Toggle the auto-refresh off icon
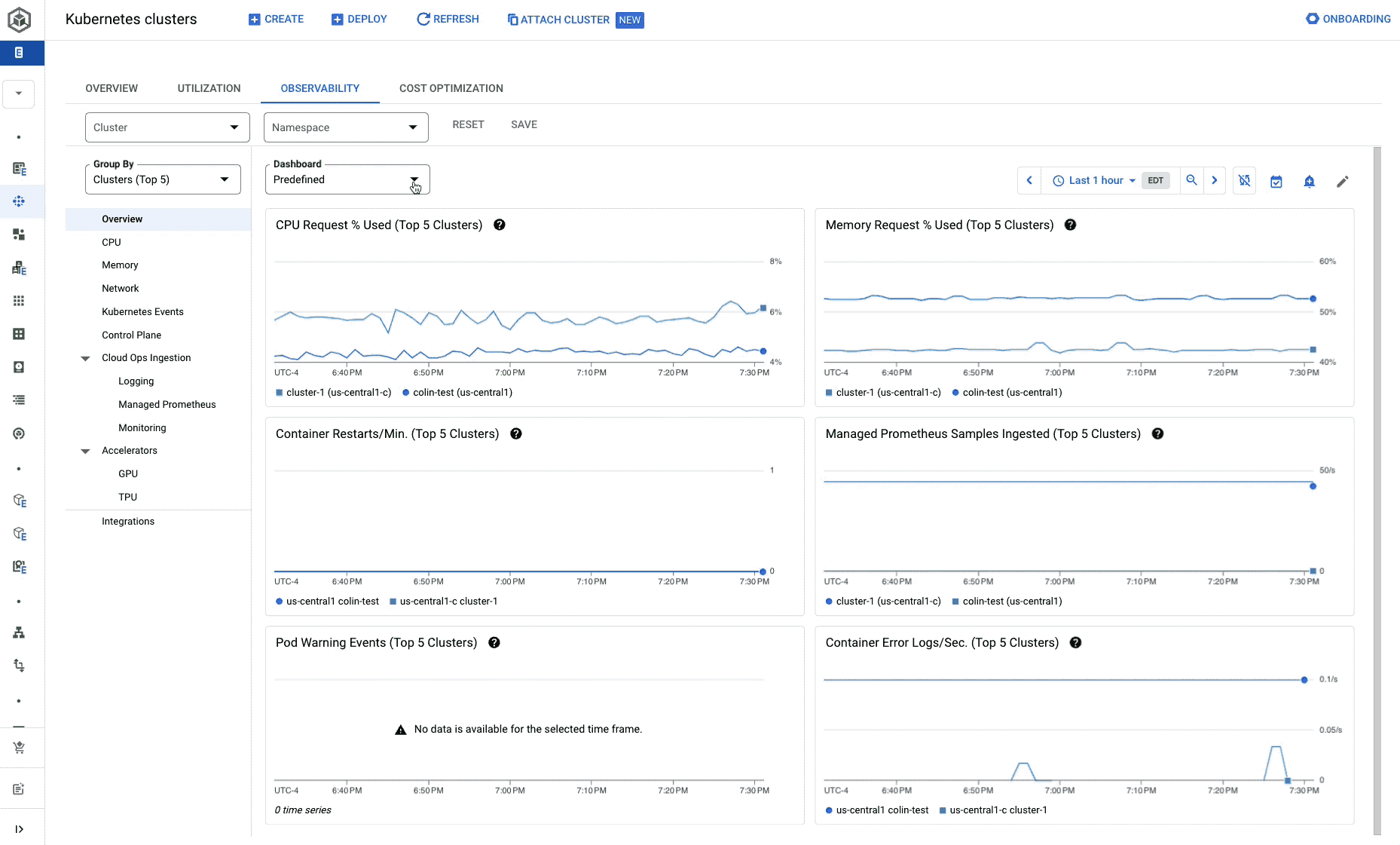1400x845 pixels. (1244, 181)
